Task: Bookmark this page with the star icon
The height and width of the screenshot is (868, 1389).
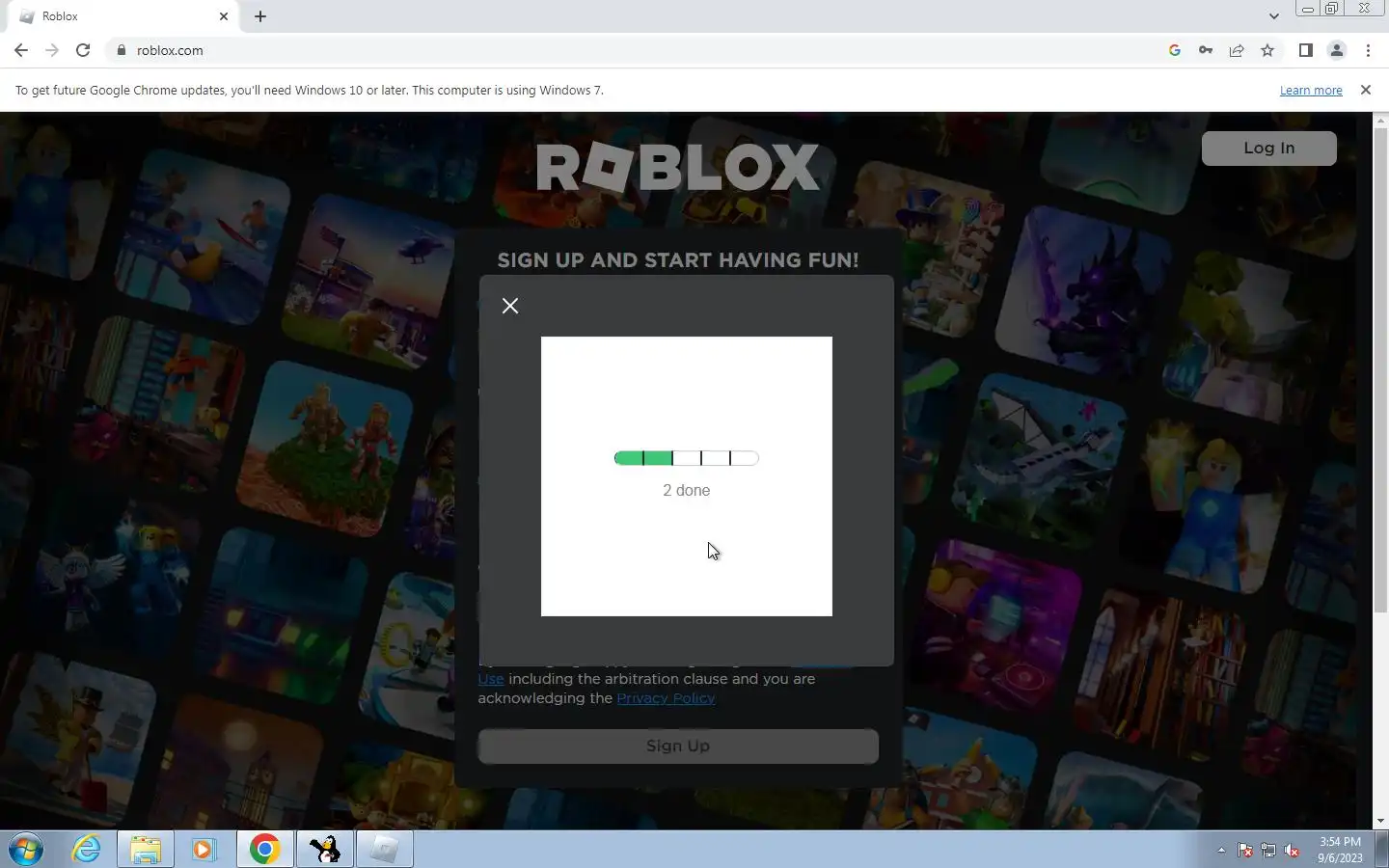Action: pyautogui.click(x=1267, y=50)
